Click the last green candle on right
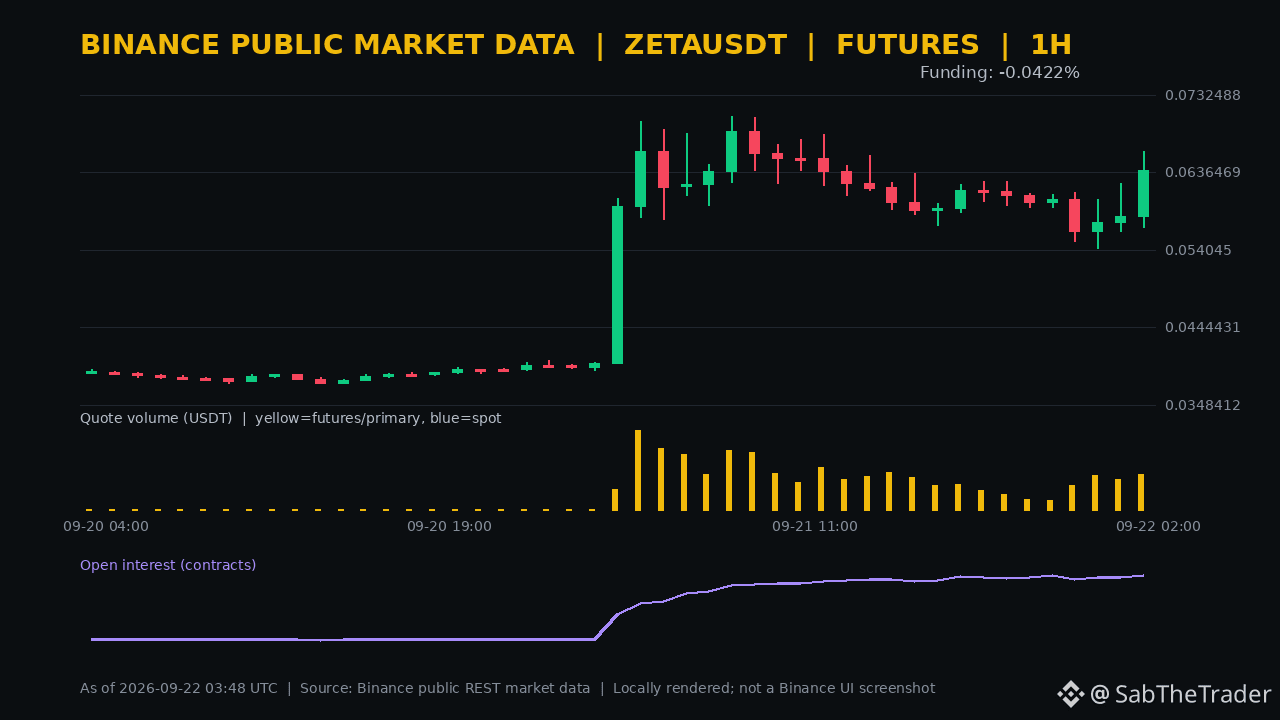The image size is (1280, 720). (1143, 189)
